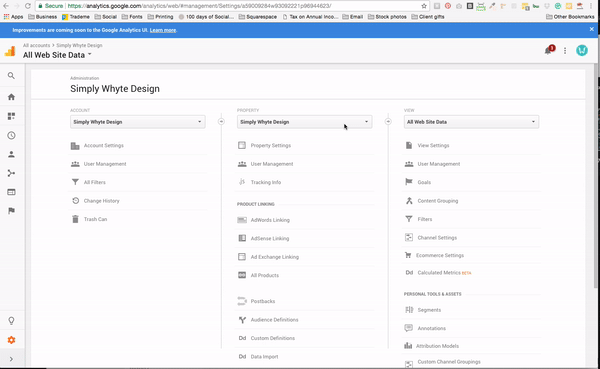Go to Home via the house icon

[x=11, y=97]
